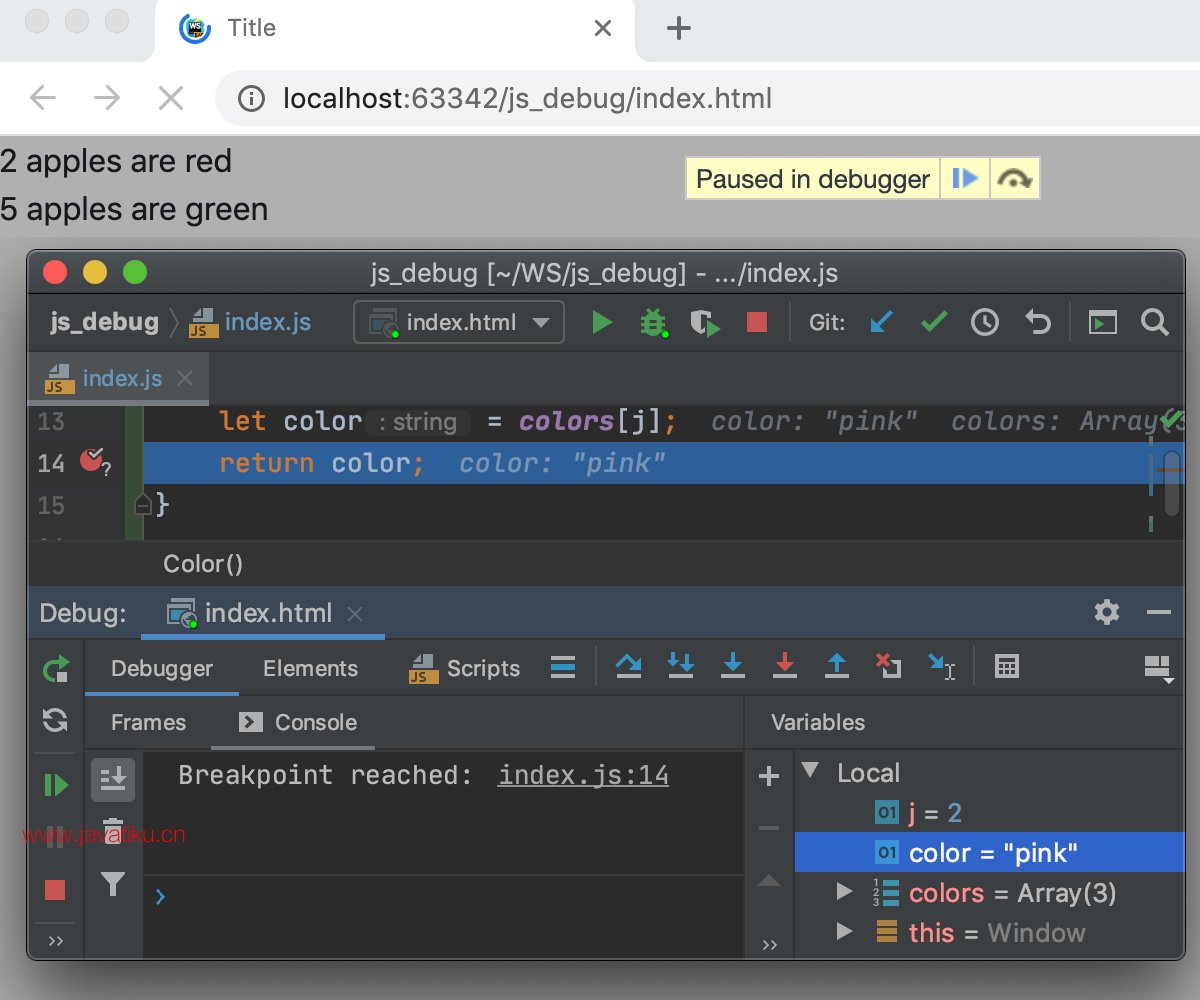
Task: Click Git update project blue arrow
Action: pos(881,322)
